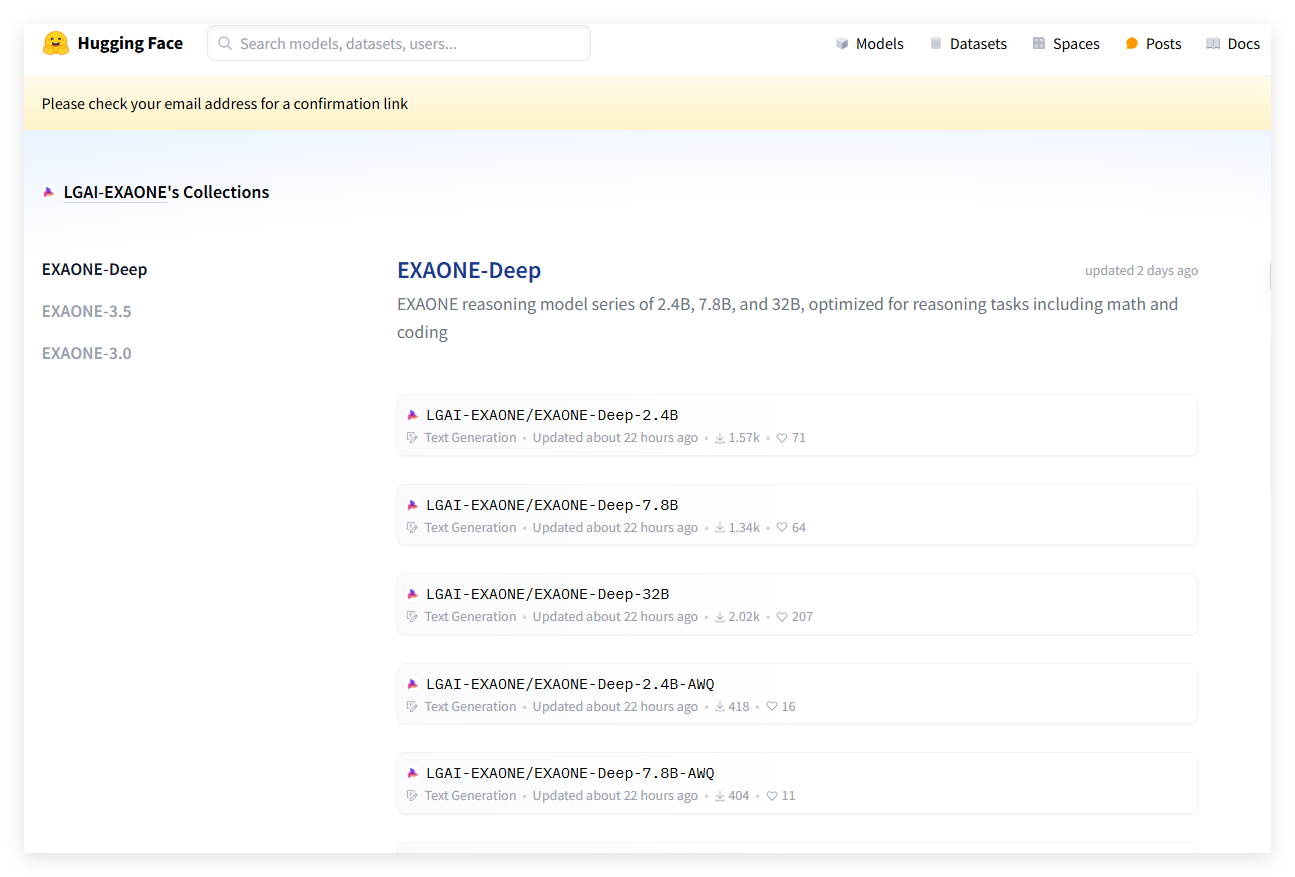Click LGAI-EXAONE avatar icon in collections header

point(49,192)
